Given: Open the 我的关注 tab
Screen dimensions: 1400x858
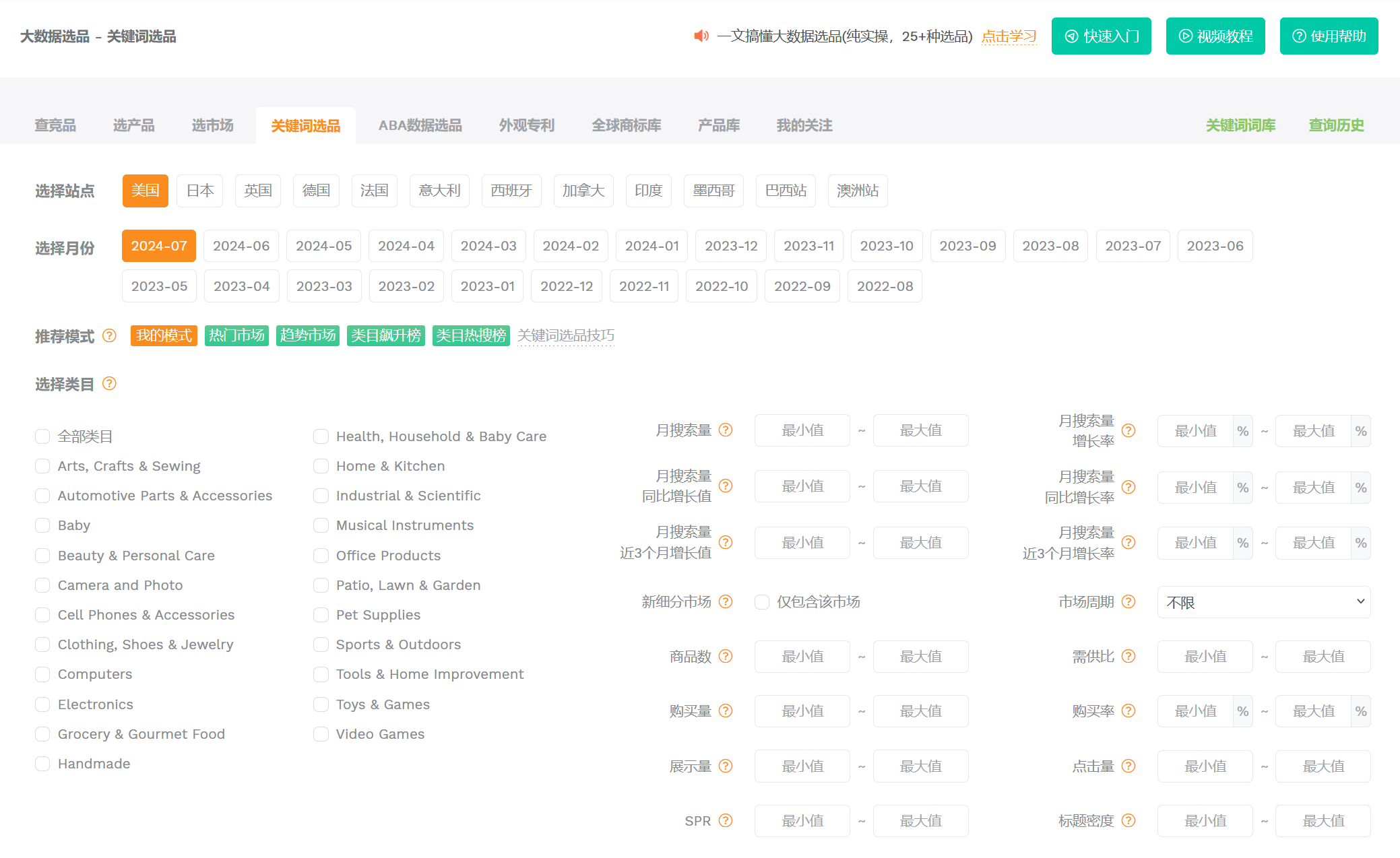Looking at the screenshot, I should pos(804,125).
